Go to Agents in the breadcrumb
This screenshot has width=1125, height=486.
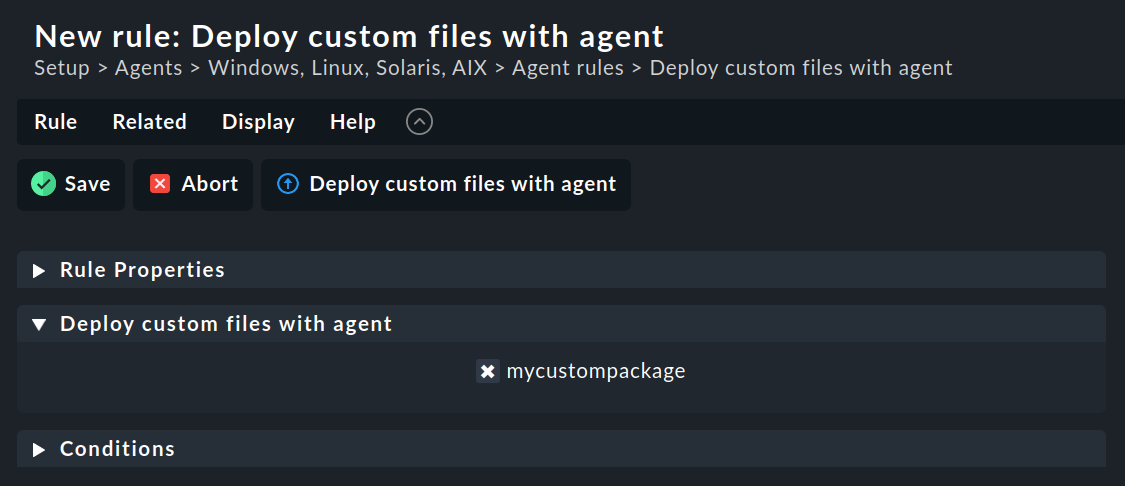point(149,68)
